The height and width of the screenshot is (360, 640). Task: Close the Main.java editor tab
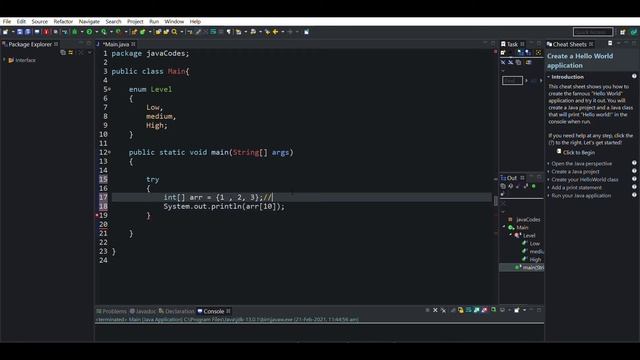click(x=133, y=44)
